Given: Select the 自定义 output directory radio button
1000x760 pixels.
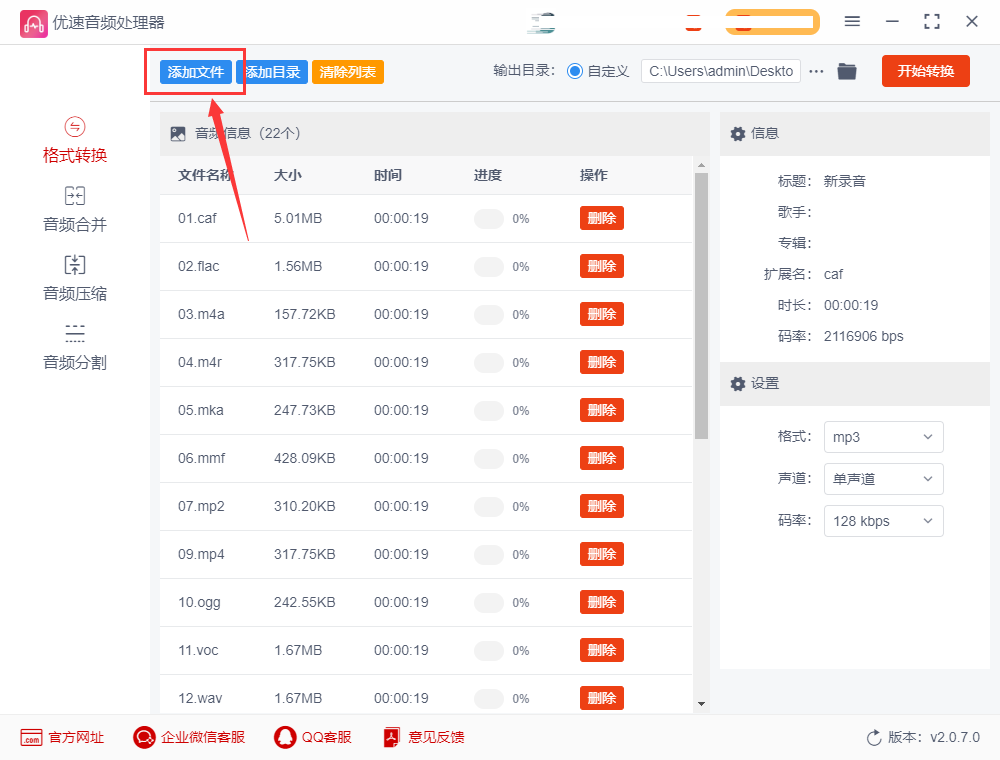Looking at the screenshot, I should 575,71.
